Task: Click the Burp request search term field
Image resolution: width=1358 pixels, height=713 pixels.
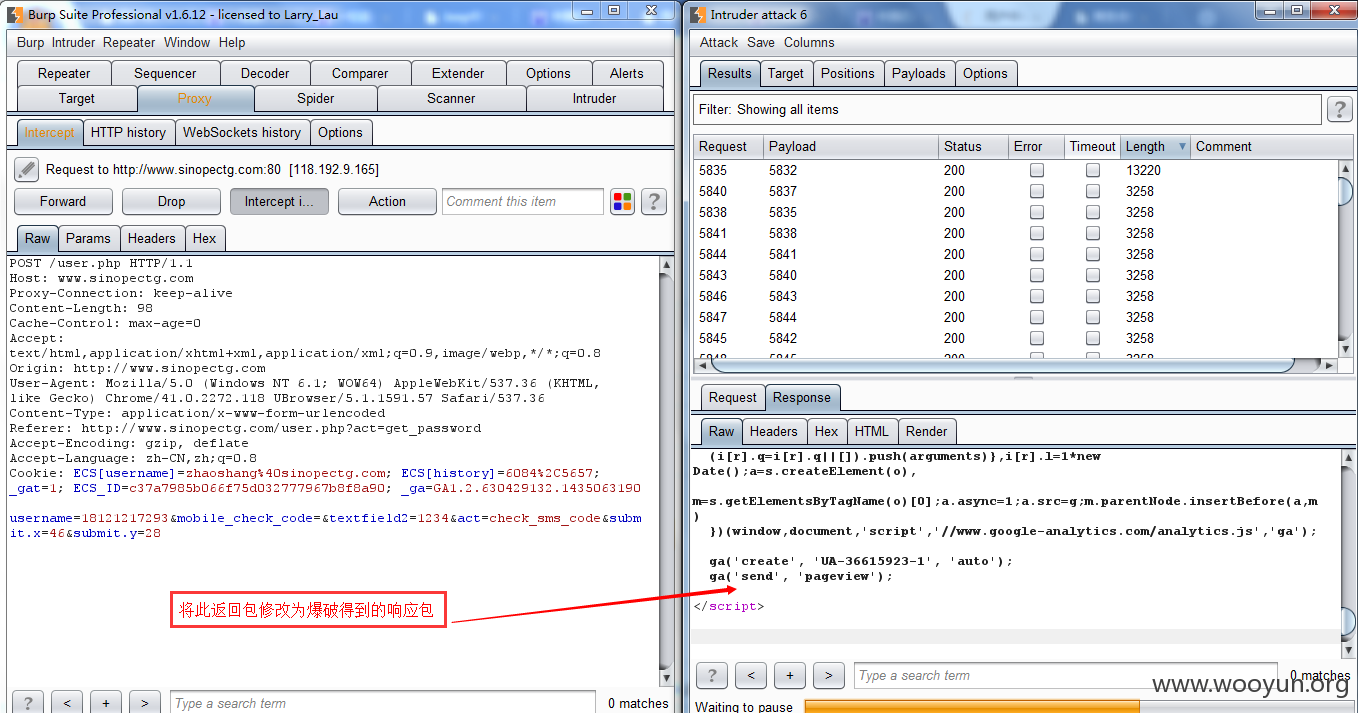Action: tap(382, 703)
